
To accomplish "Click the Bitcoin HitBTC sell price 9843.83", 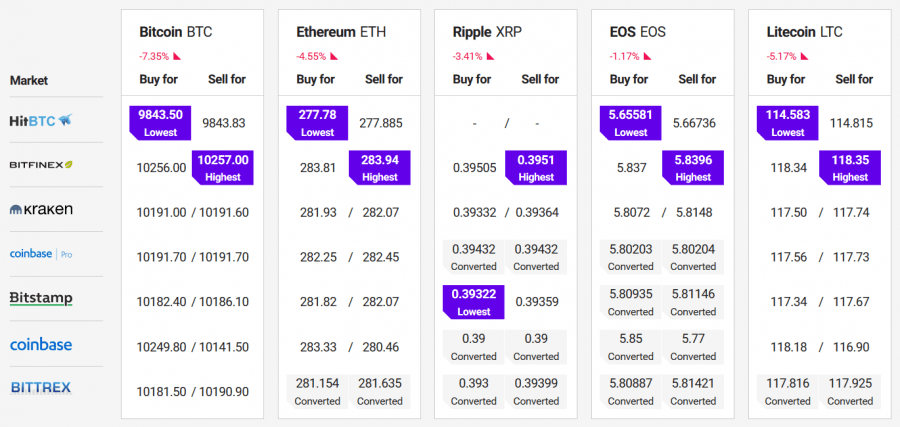I will [x=224, y=123].
